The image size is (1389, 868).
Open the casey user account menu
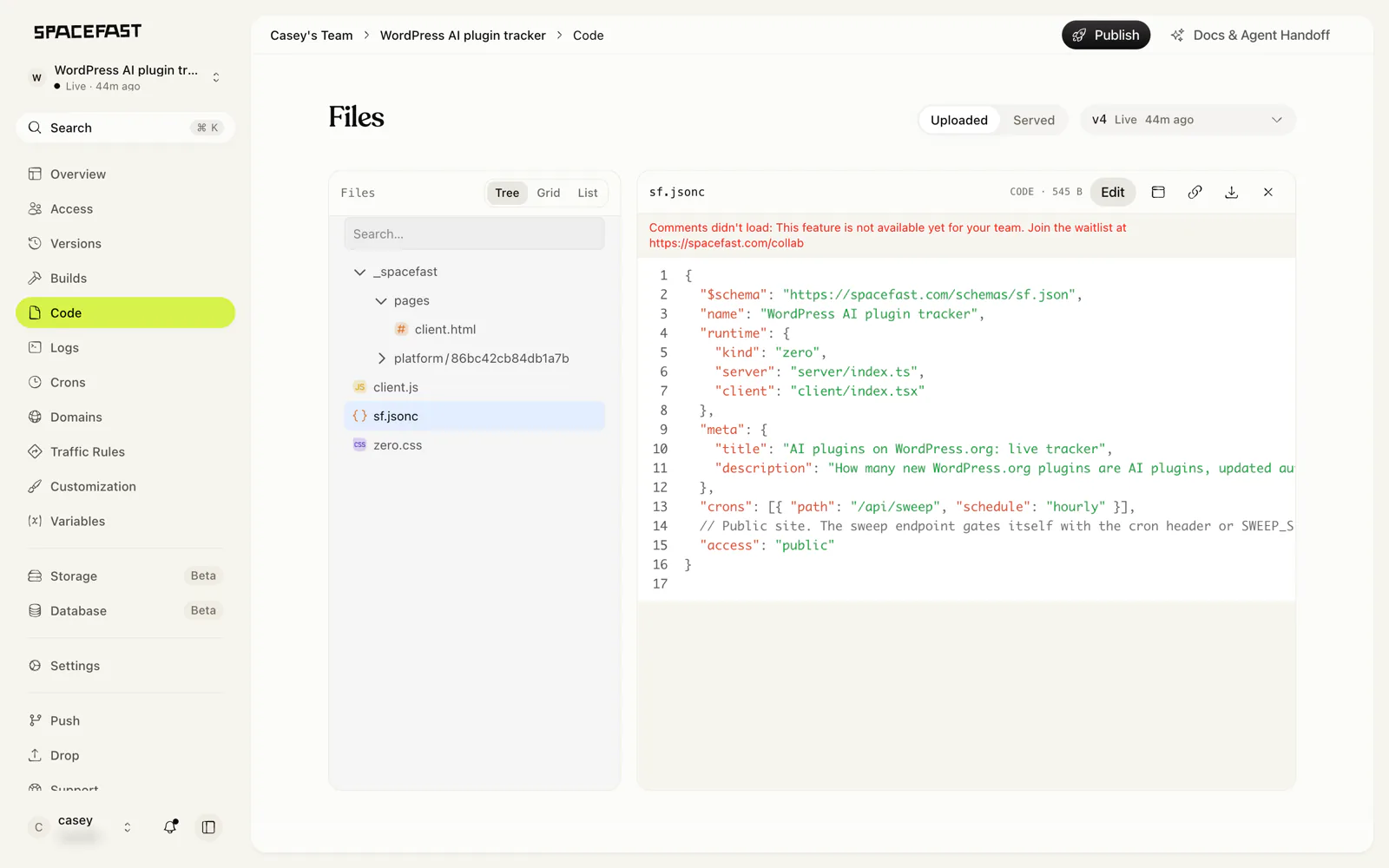(83, 827)
